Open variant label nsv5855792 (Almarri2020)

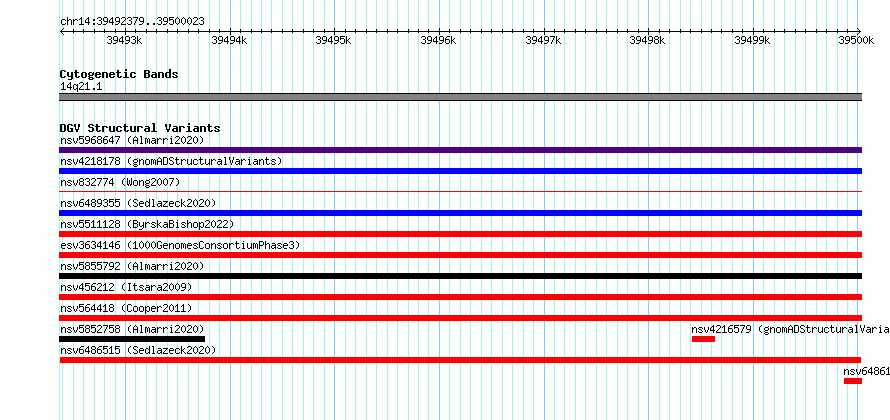tap(132, 266)
